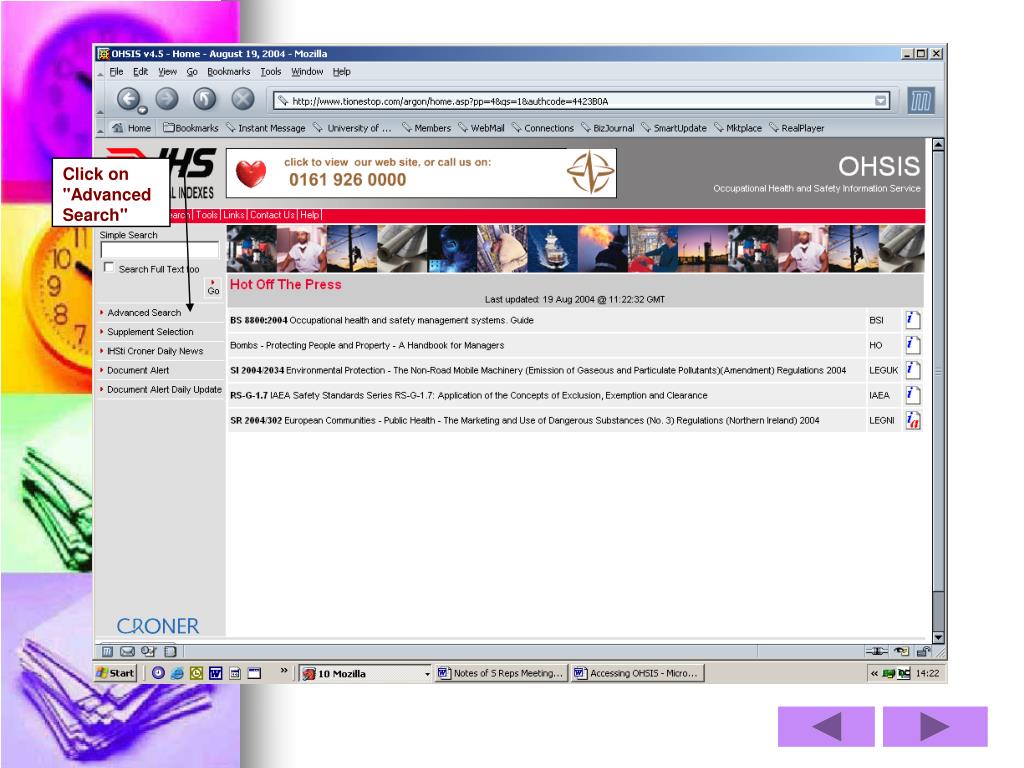Viewport: 1024px width, 768px height.
Task: Click the page scrollbar down arrow
Action: point(938,637)
